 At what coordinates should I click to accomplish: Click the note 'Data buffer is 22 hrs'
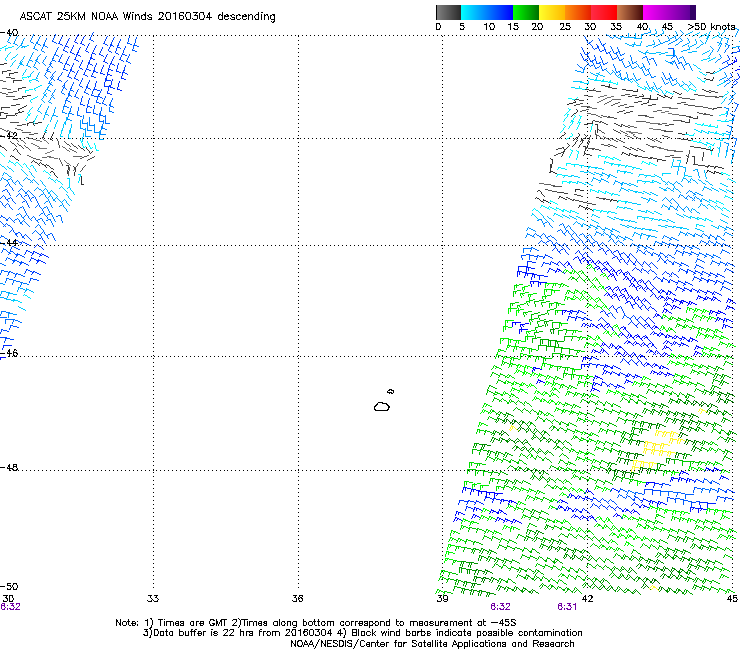[x=199, y=633]
